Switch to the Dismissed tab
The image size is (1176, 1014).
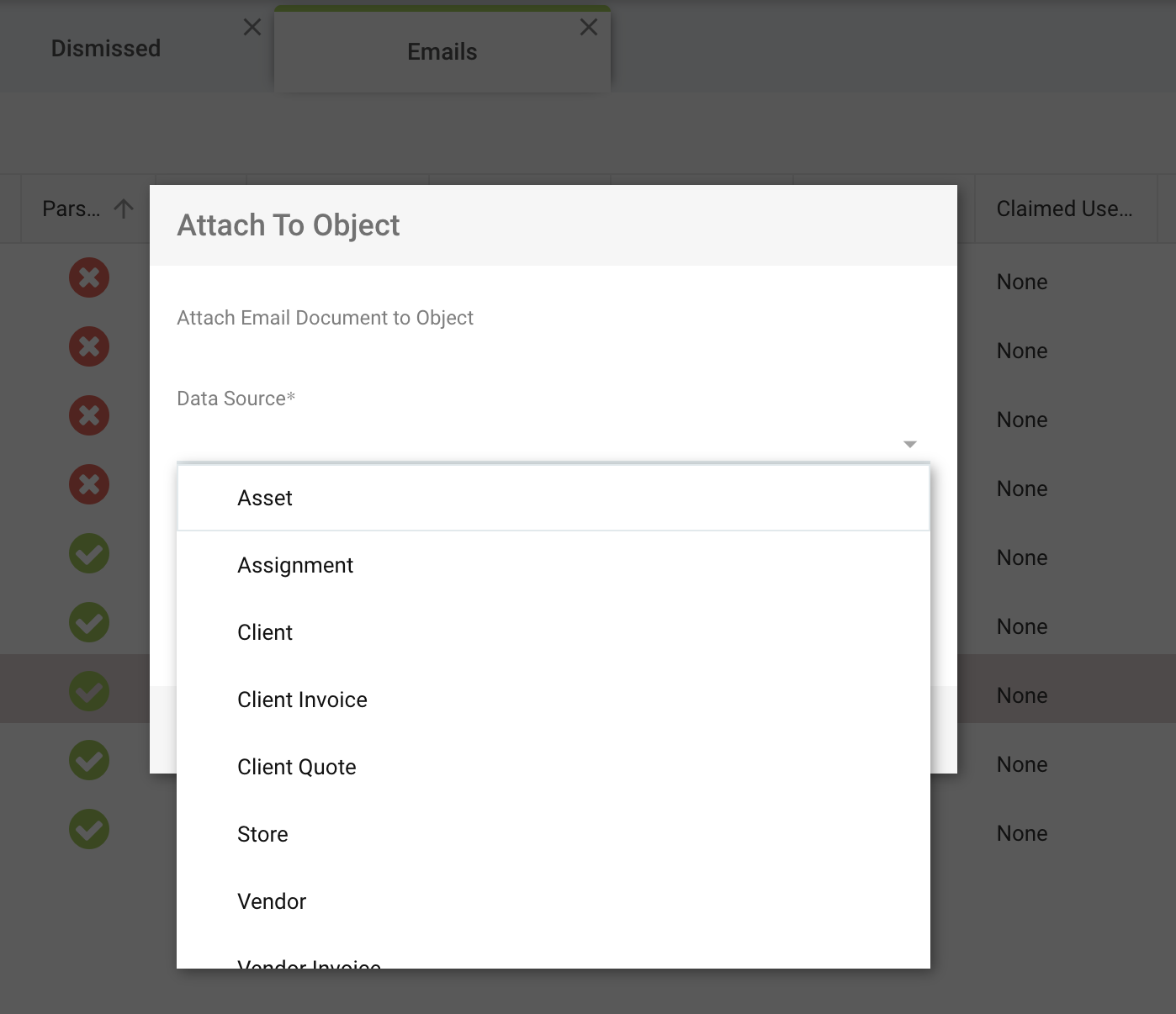coord(106,49)
